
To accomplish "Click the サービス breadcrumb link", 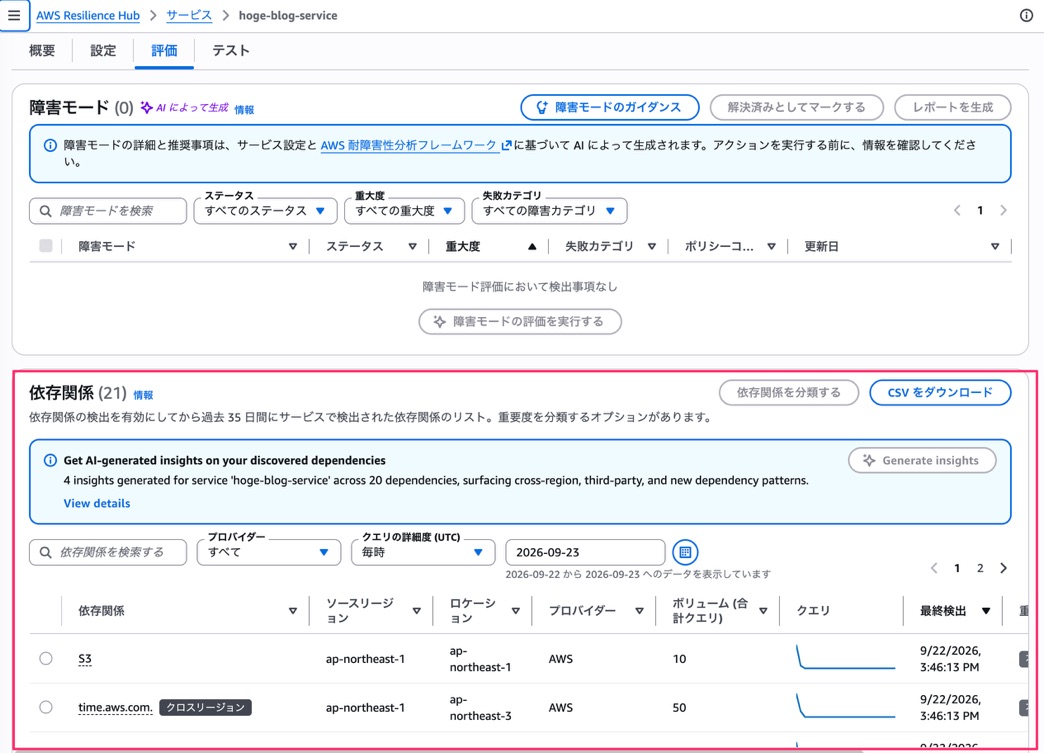I will [x=189, y=15].
